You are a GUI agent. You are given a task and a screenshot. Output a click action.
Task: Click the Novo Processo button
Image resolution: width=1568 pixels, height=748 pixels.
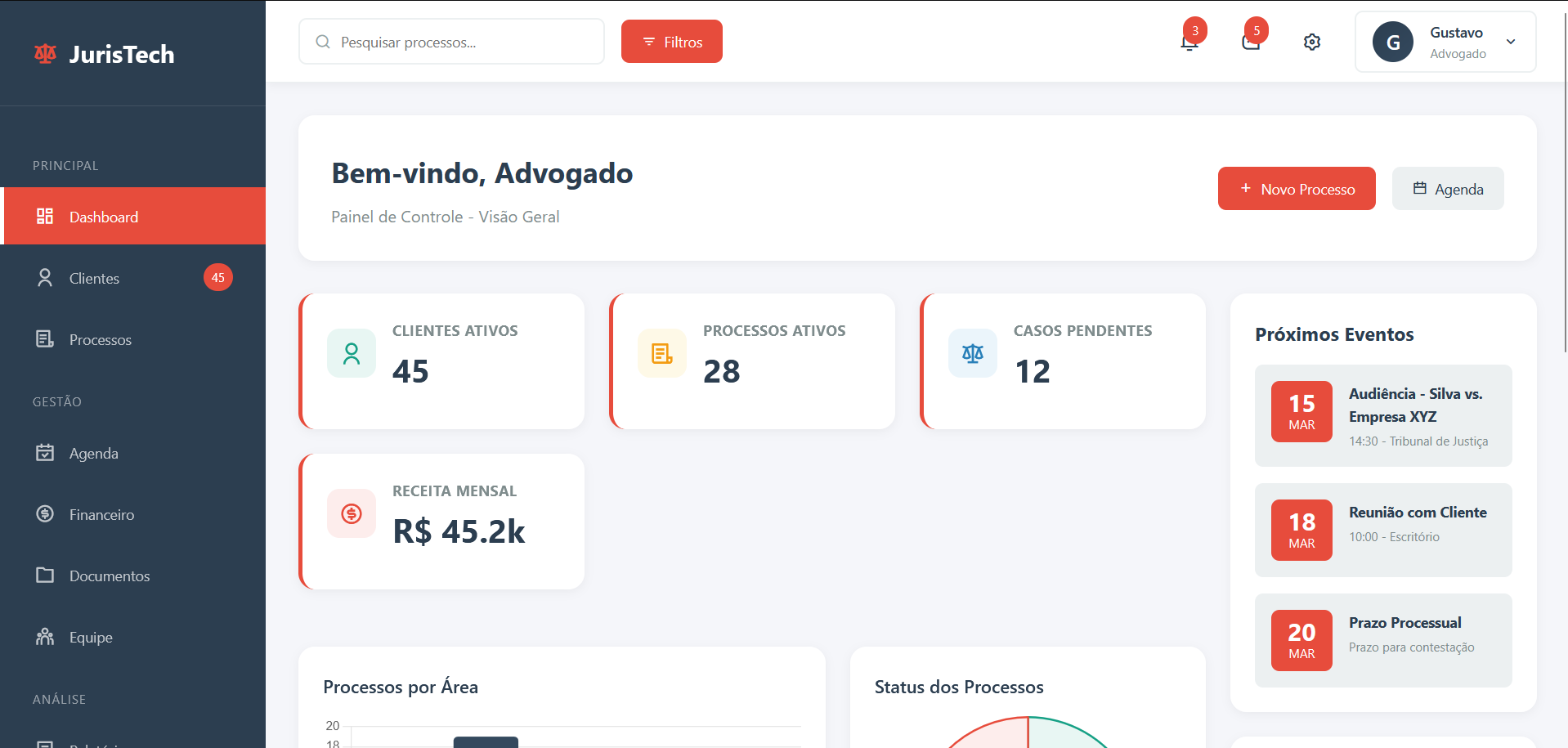pos(1296,189)
